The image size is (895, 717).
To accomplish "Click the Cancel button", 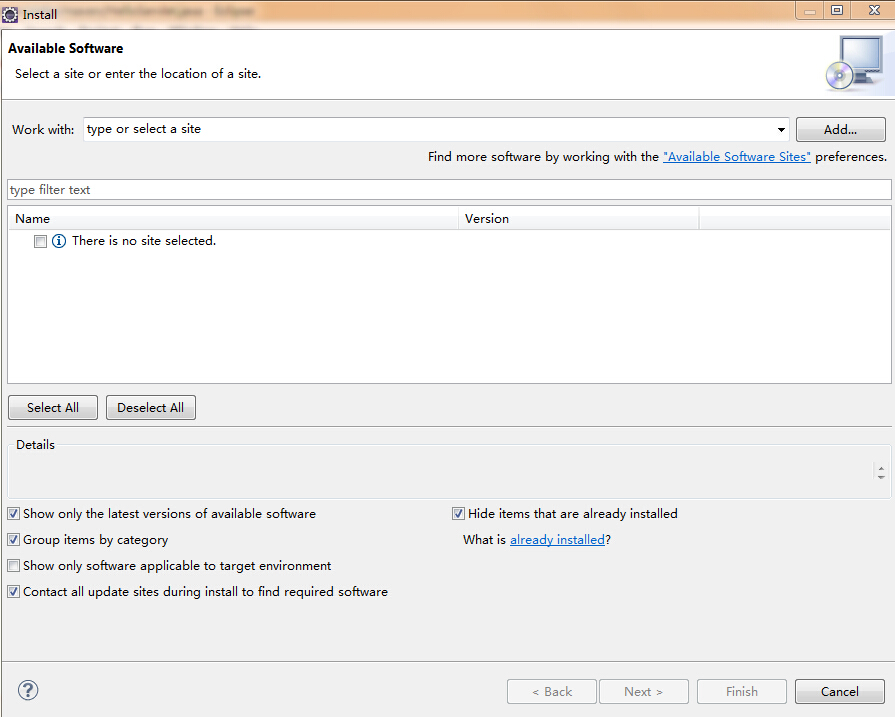I will pyautogui.click(x=840, y=691).
